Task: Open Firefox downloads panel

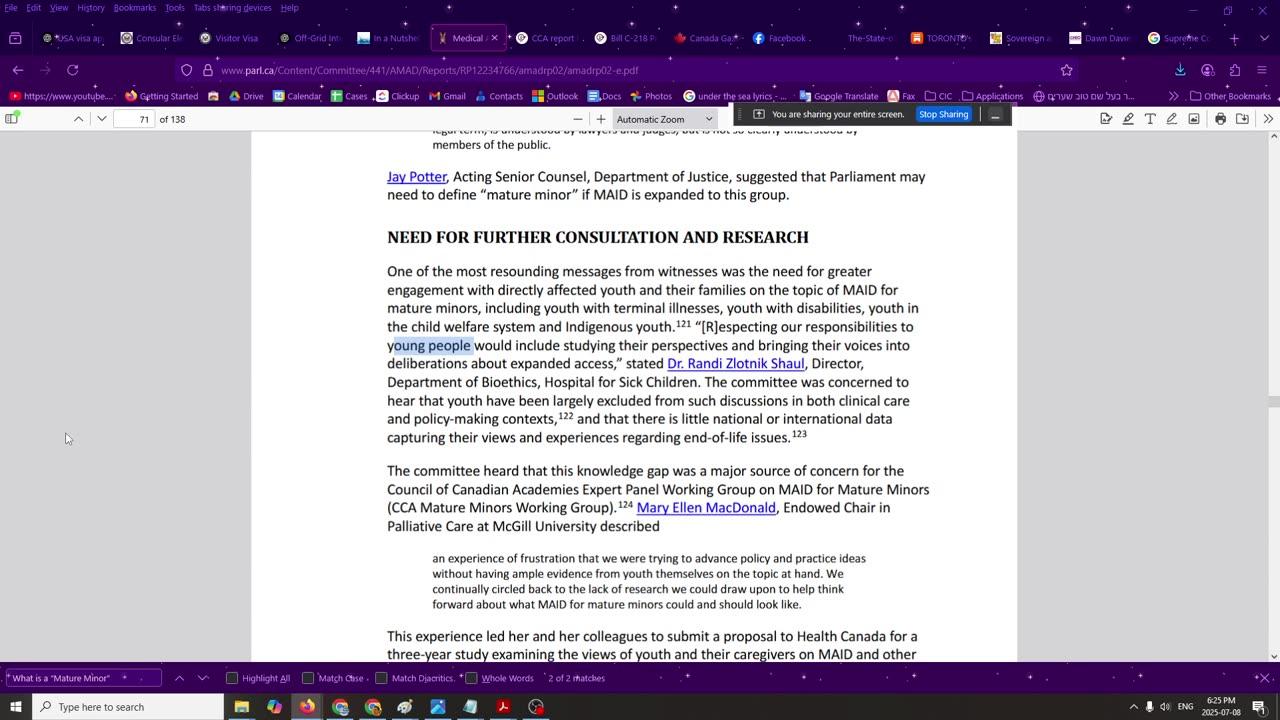Action: (x=1180, y=70)
